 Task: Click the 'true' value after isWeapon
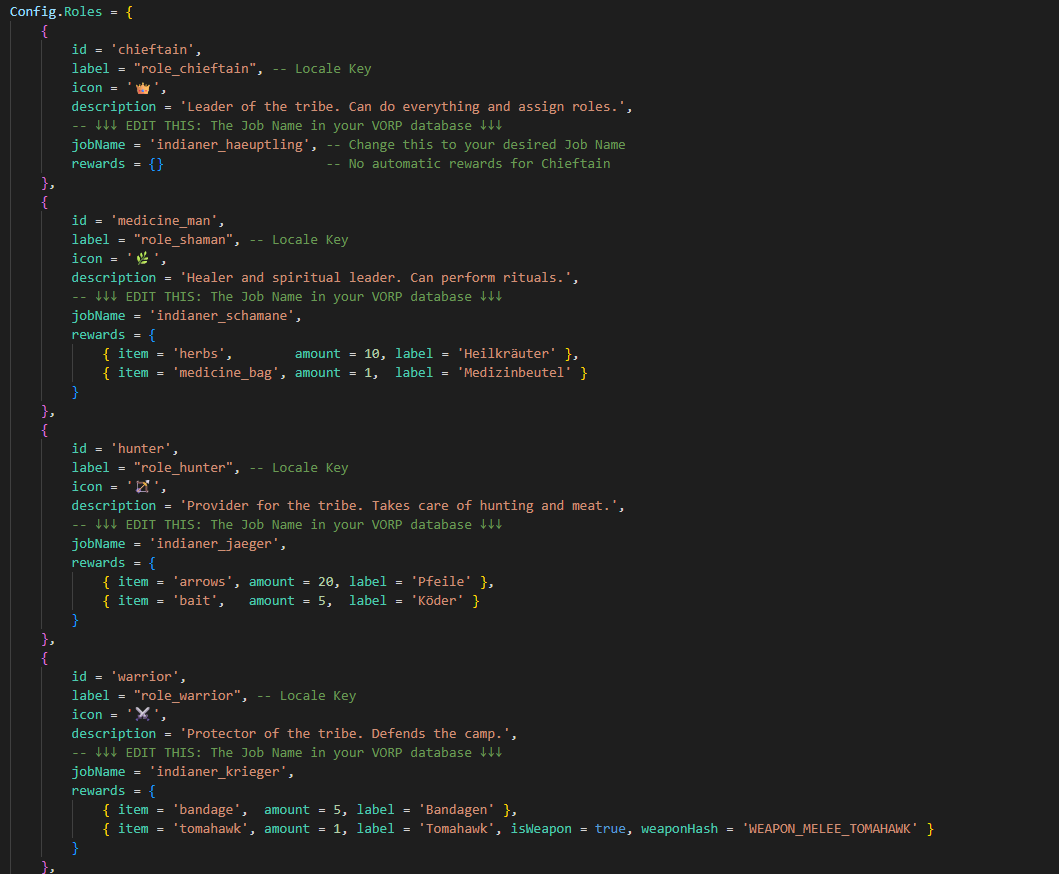tap(610, 829)
